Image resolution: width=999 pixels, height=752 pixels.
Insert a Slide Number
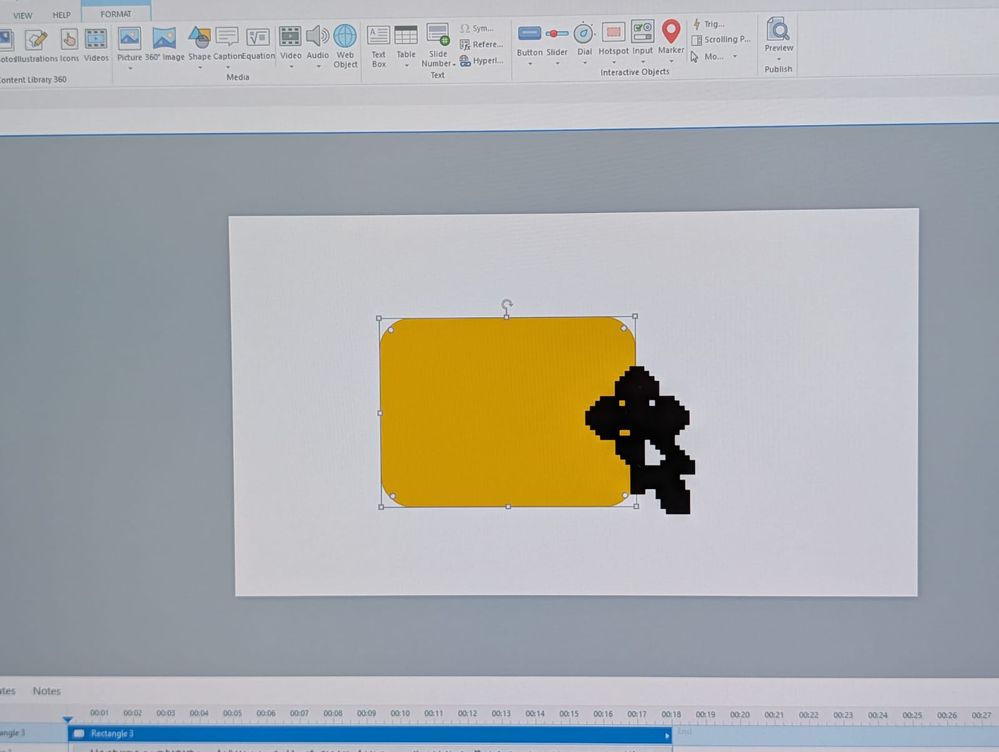coord(438,45)
